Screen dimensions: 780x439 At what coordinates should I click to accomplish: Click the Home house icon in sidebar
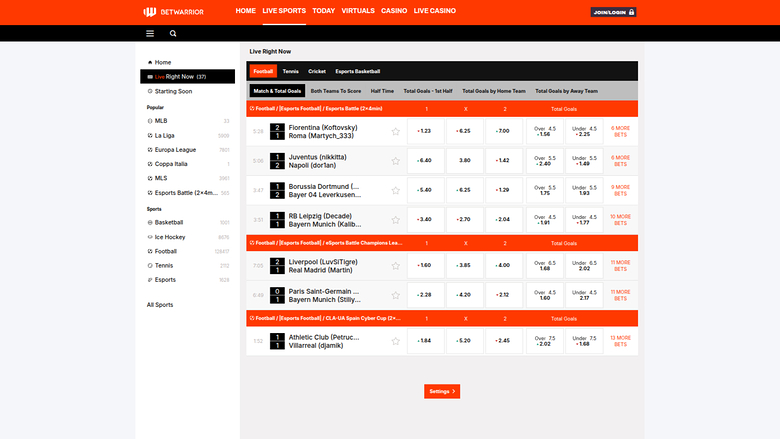pyautogui.click(x=150, y=62)
